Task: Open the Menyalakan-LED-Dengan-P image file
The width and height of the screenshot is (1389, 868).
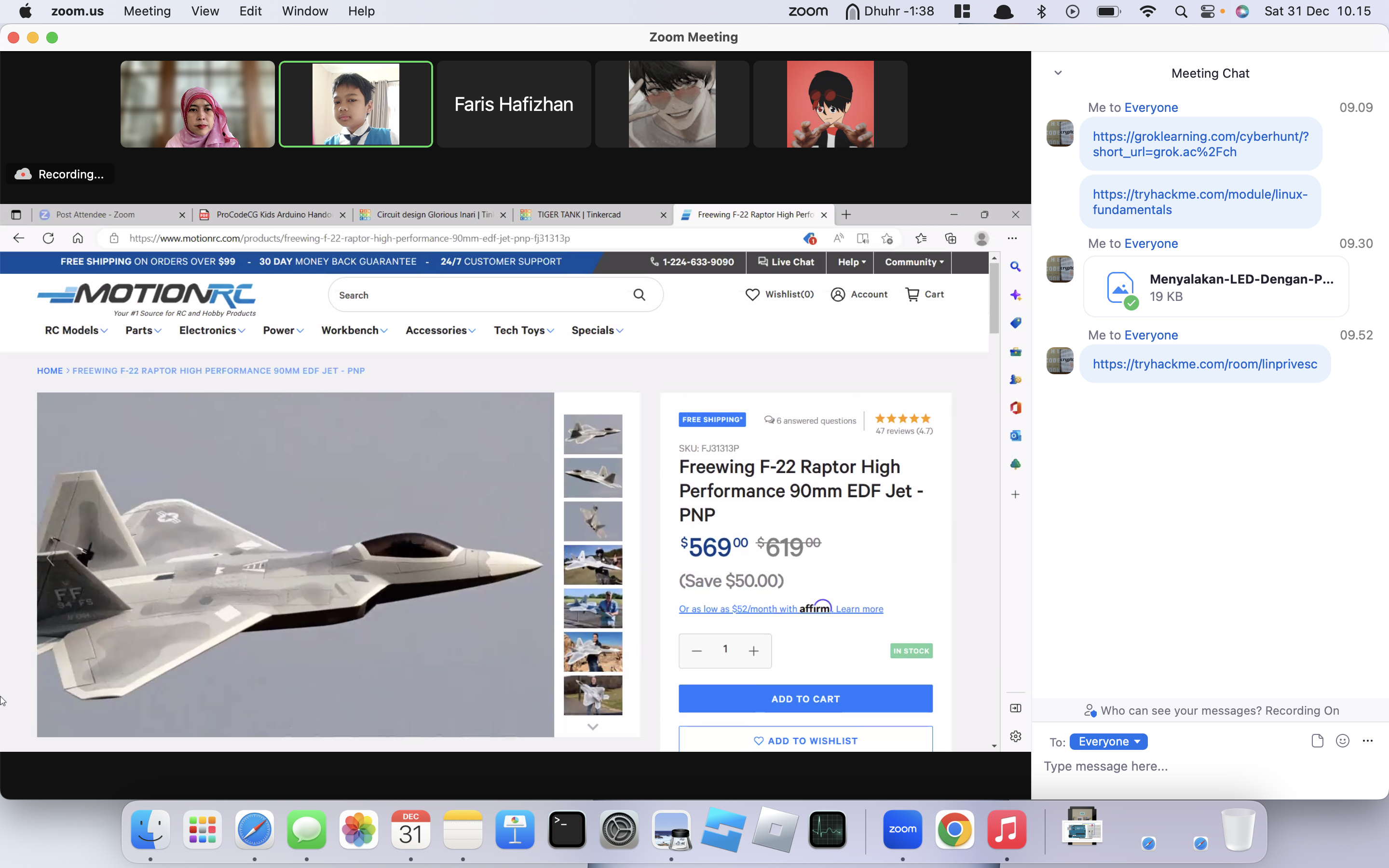Action: point(1216,287)
